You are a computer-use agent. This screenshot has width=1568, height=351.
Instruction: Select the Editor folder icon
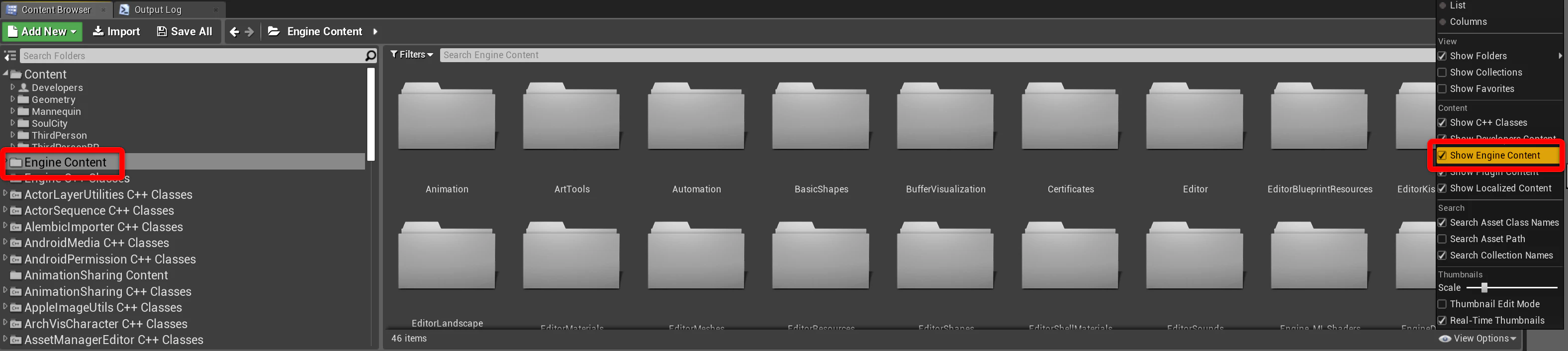point(1195,116)
